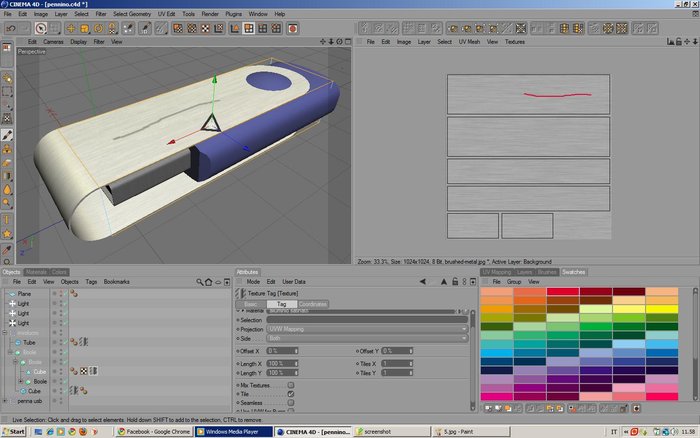
Task: Open the Side dropdown set to Both
Action: pos(367,338)
